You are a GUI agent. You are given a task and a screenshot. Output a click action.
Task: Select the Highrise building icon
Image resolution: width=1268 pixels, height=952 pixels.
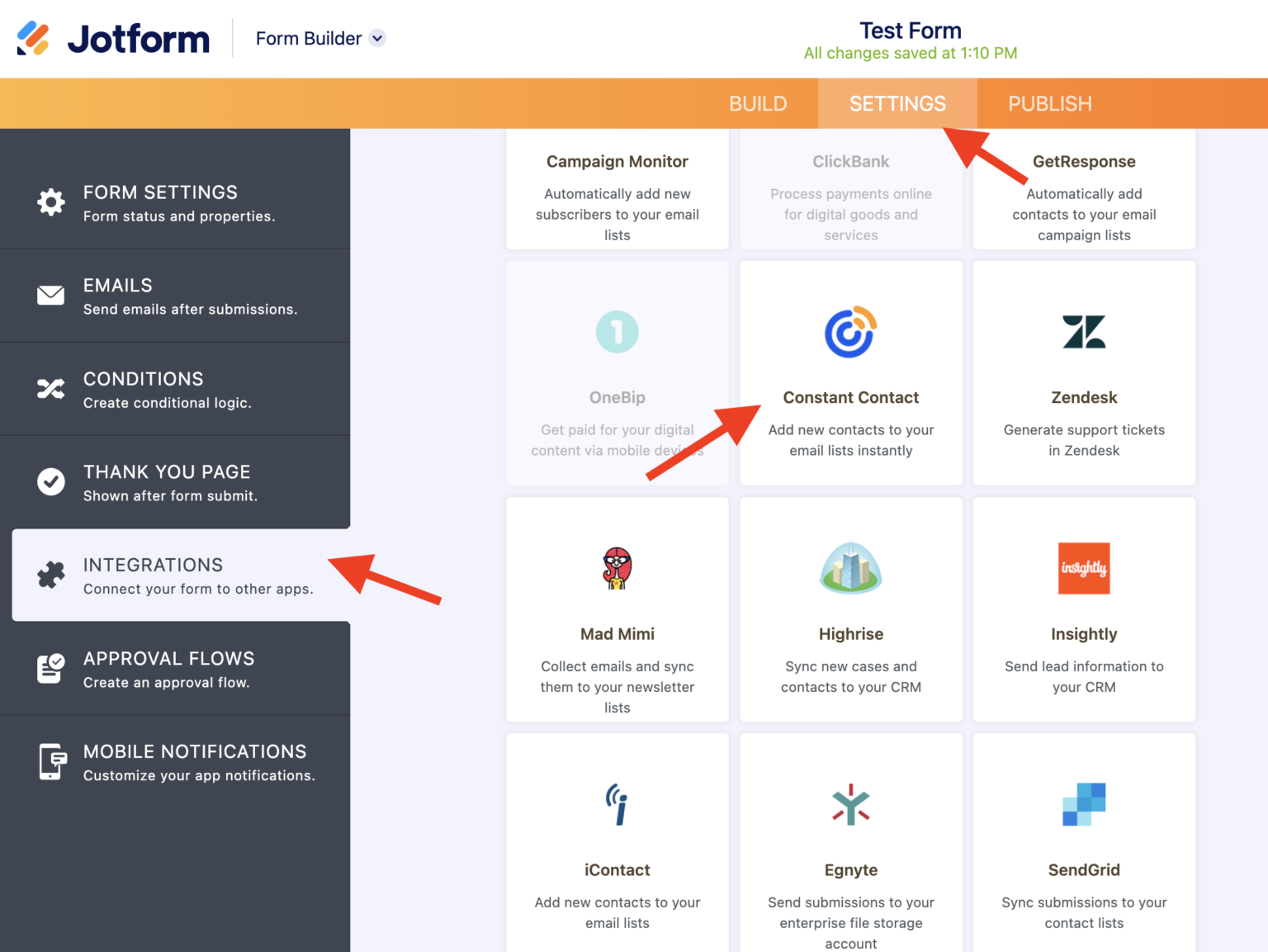click(851, 568)
